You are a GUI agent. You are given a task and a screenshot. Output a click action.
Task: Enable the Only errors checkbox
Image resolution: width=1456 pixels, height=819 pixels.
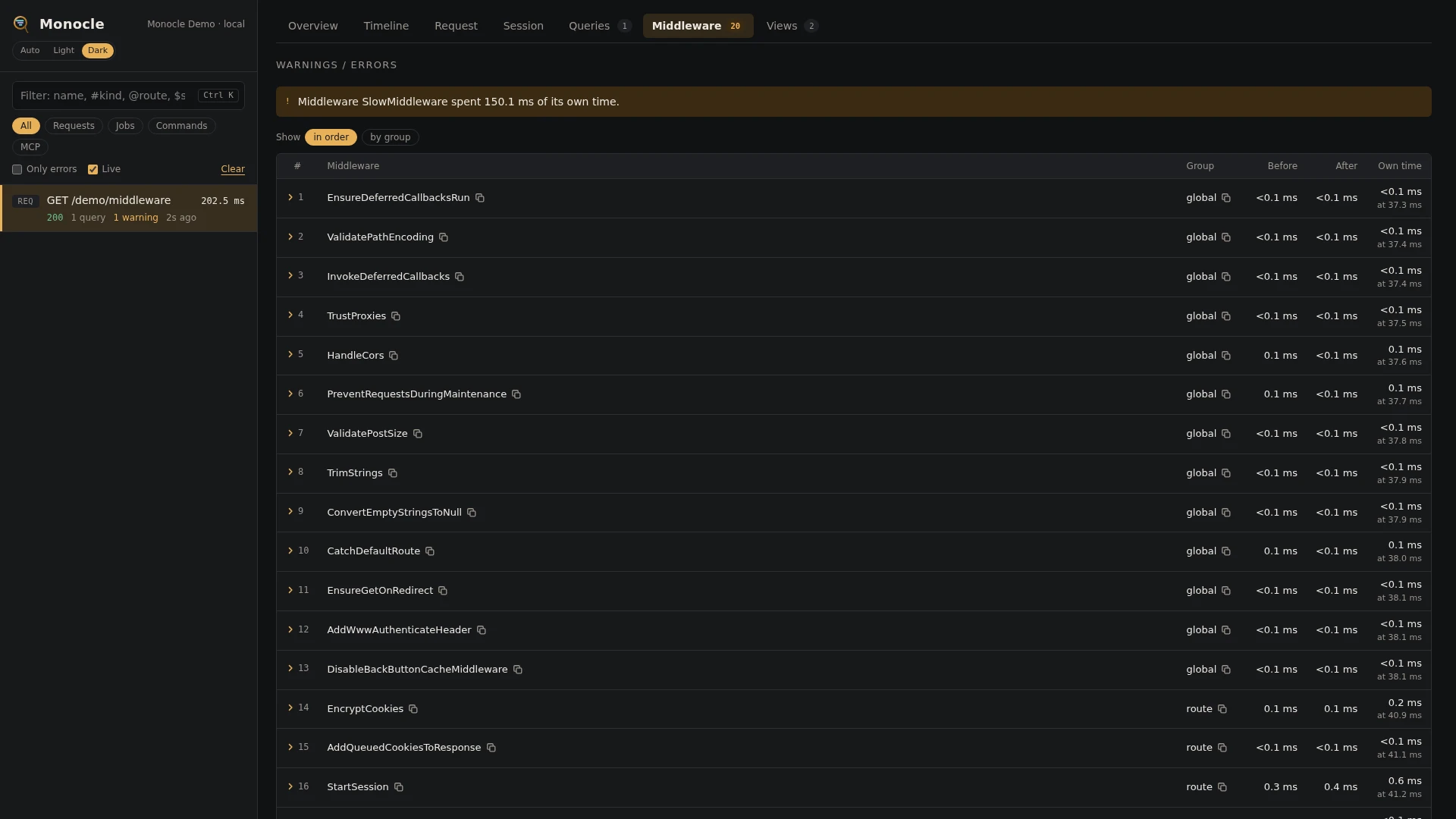(x=17, y=170)
